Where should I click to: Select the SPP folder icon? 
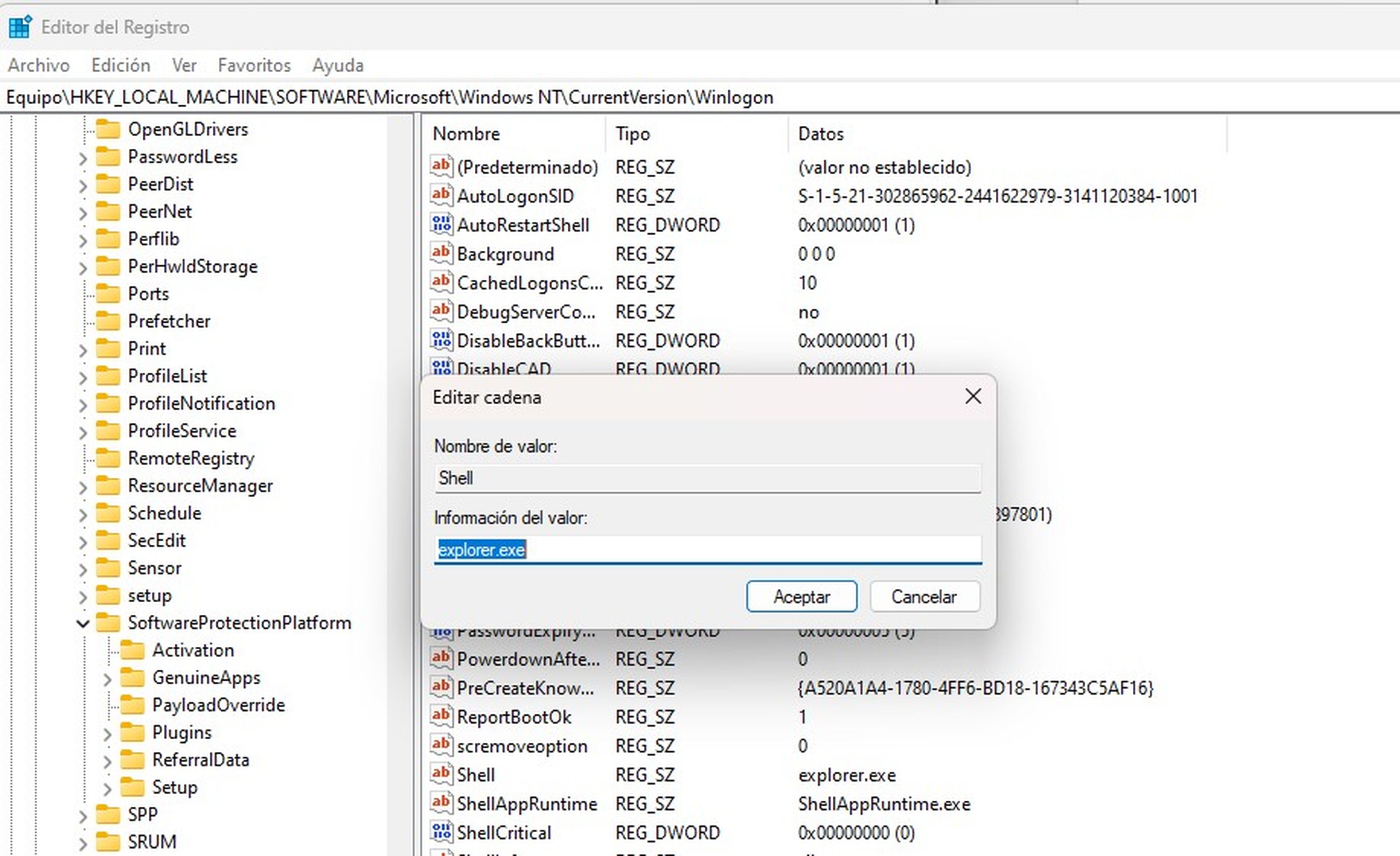(x=108, y=814)
